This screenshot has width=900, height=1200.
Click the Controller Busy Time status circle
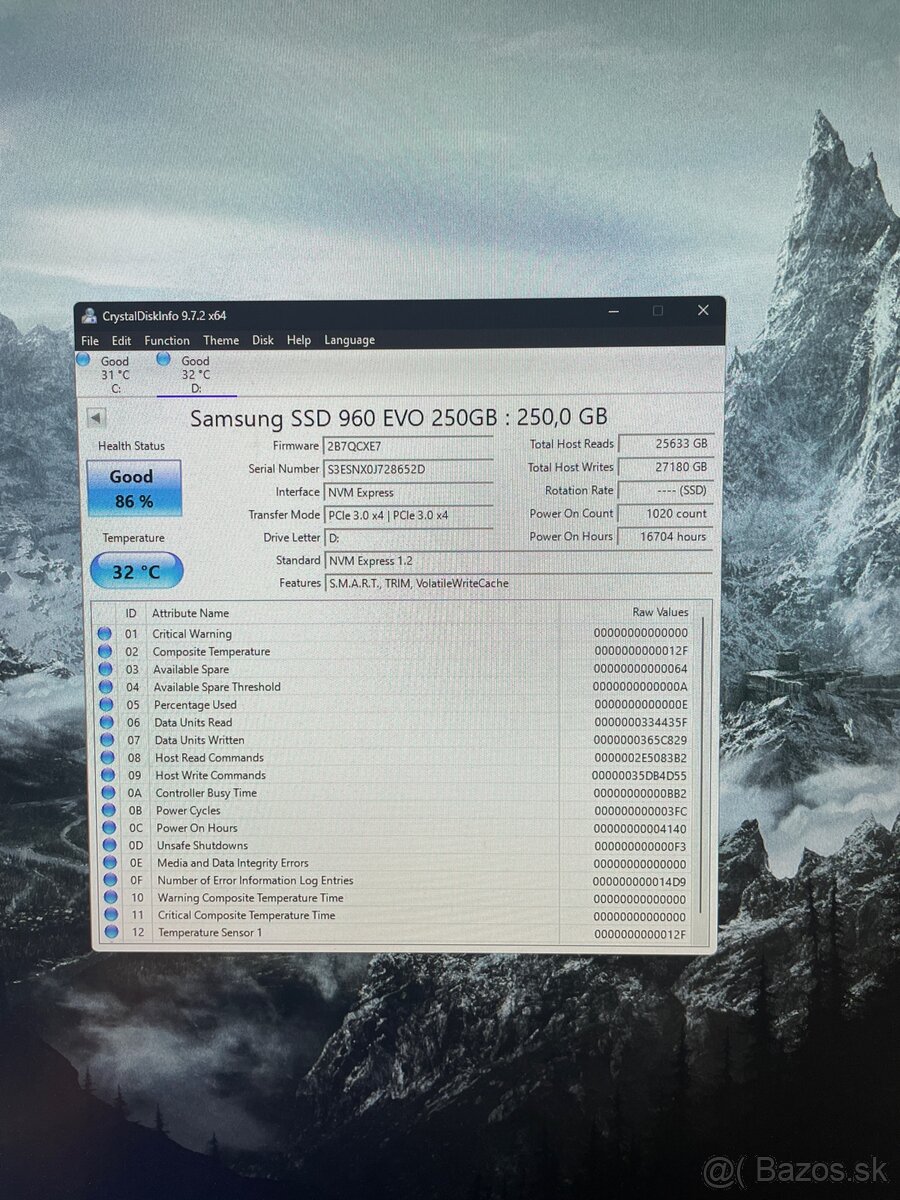(x=107, y=792)
